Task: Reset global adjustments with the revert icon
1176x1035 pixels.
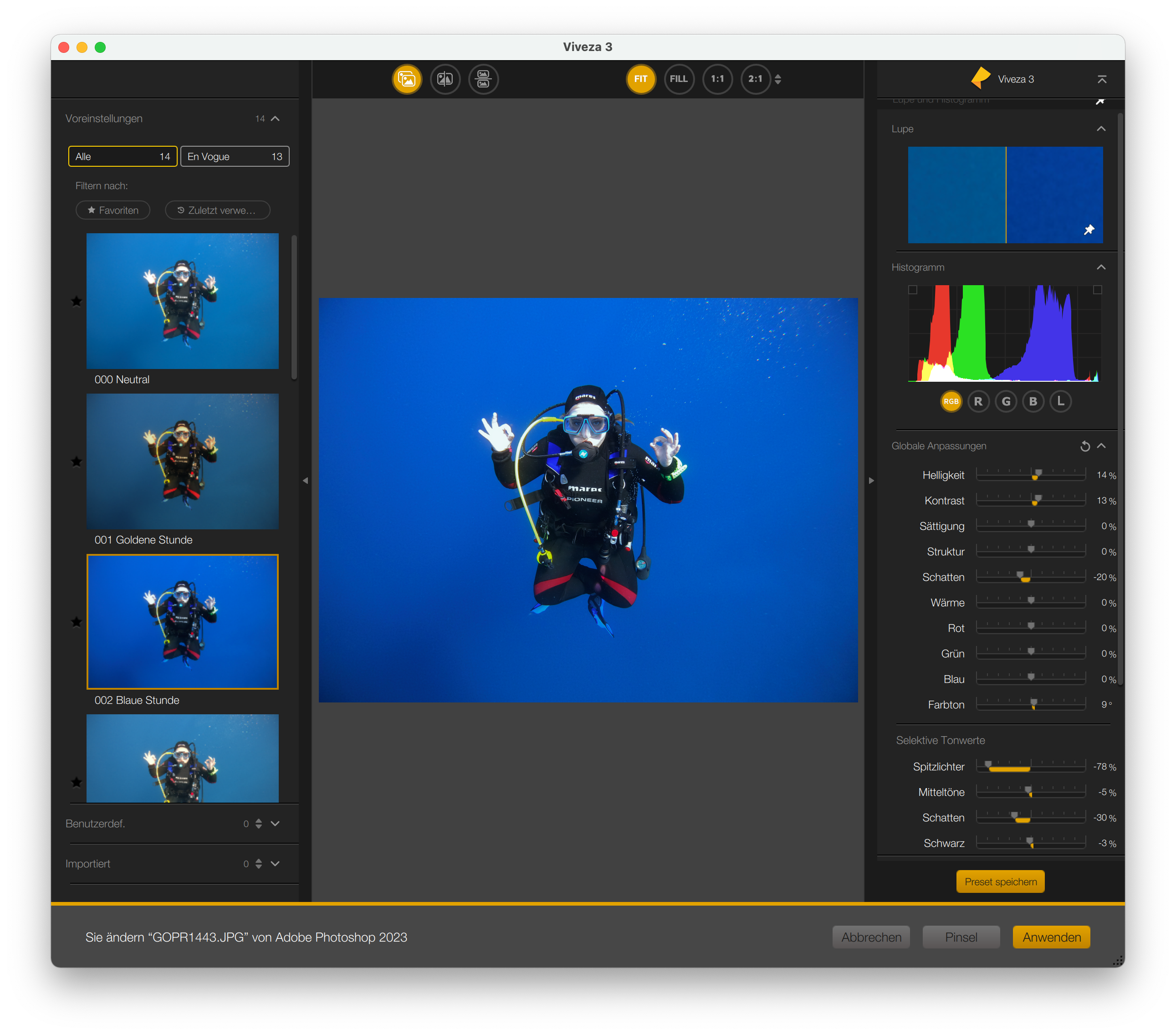Action: [x=1084, y=446]
